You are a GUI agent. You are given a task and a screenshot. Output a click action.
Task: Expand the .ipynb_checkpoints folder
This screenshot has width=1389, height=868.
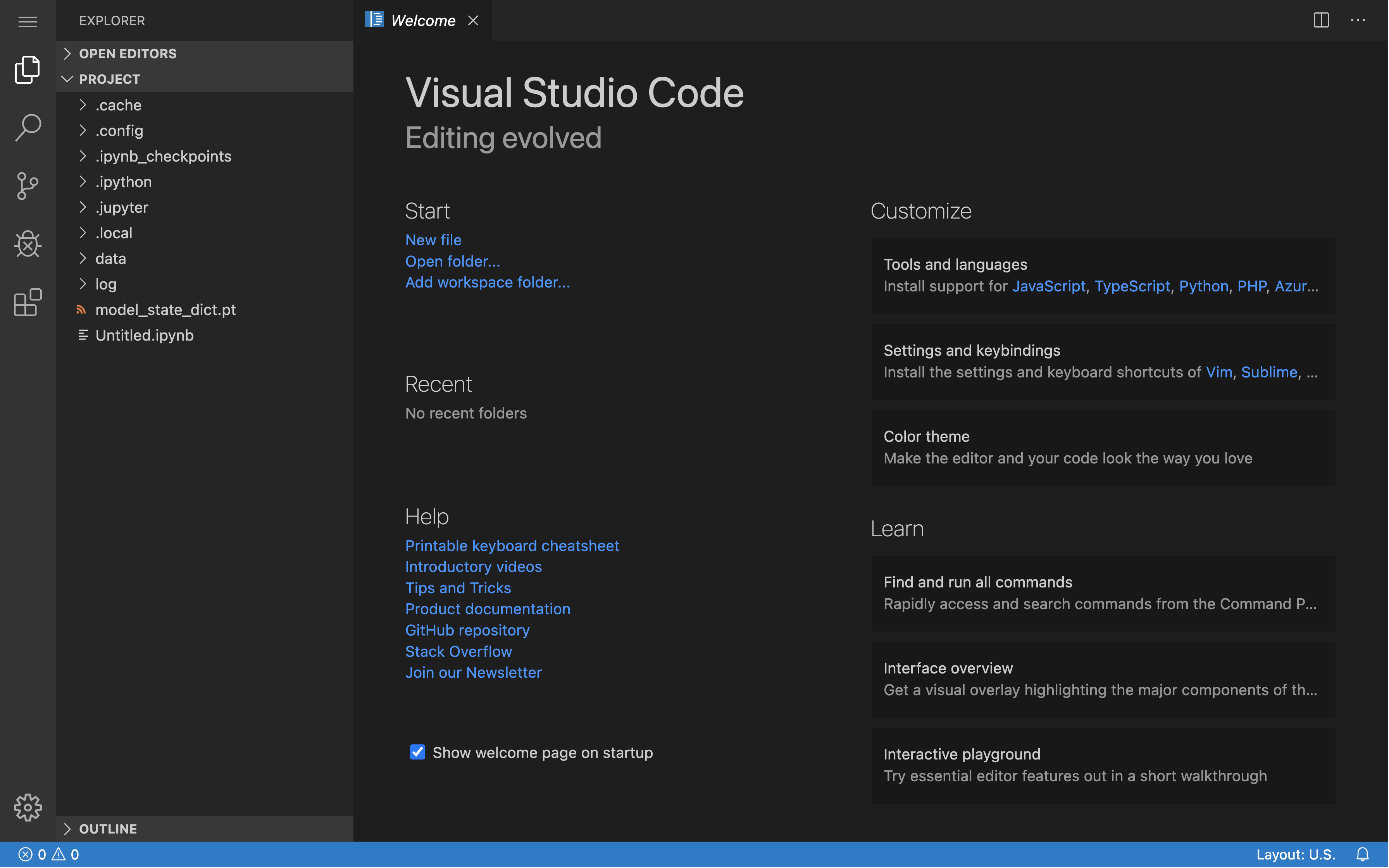point(204,156)
